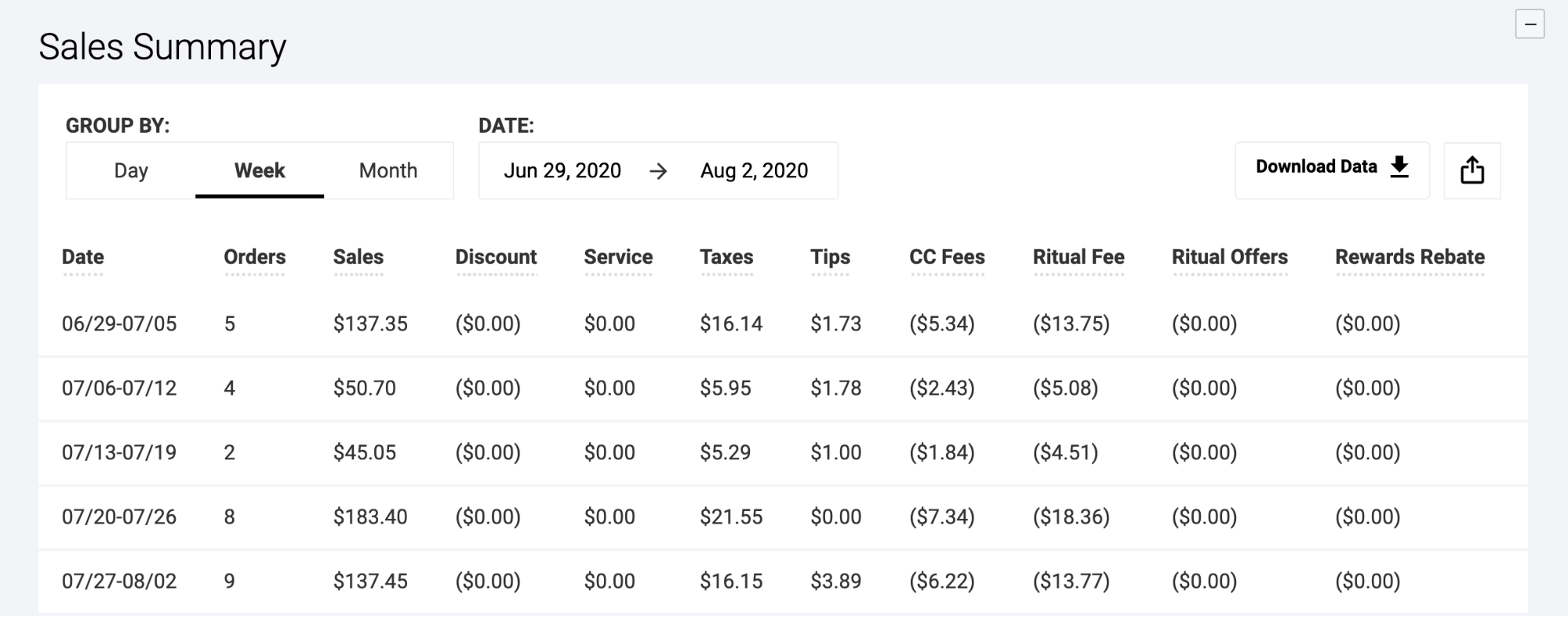Select the 06/29-07/05 week row
This screenshot has height=617, width=1568.
click(x=783, y=323)
